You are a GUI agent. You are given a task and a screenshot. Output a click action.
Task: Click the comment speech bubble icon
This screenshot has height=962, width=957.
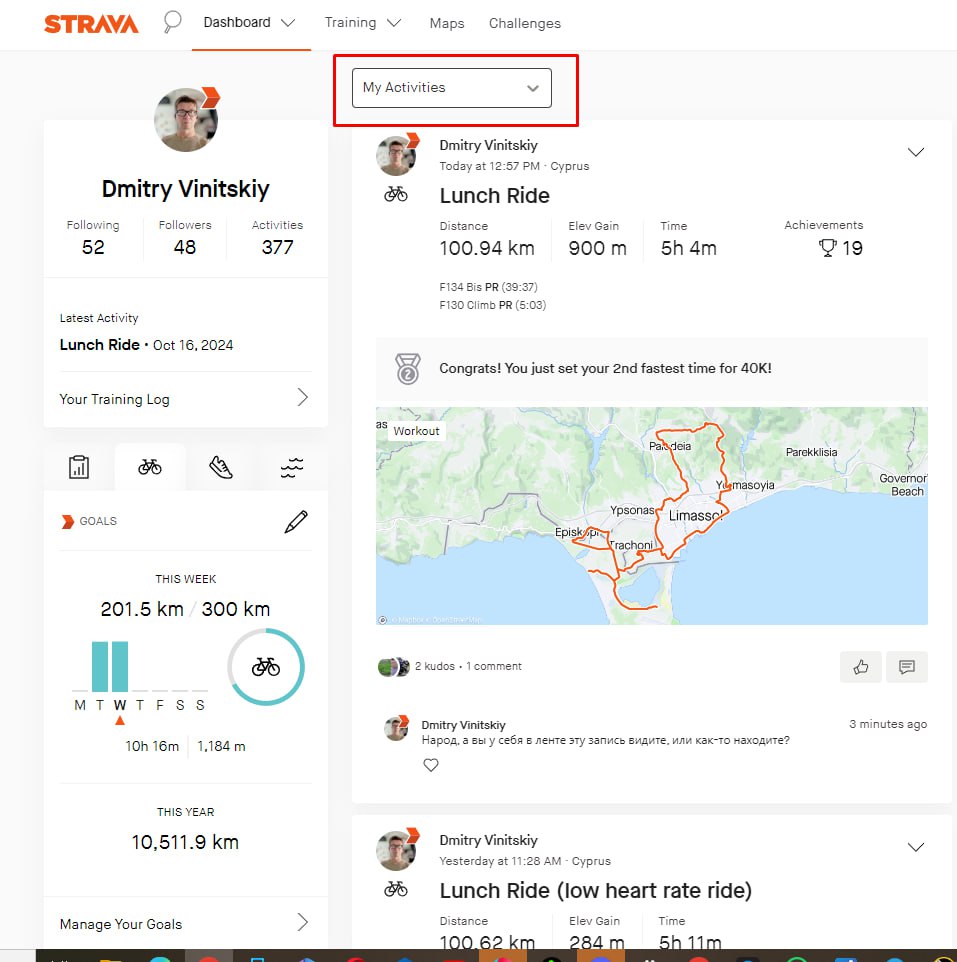[907, 667]
